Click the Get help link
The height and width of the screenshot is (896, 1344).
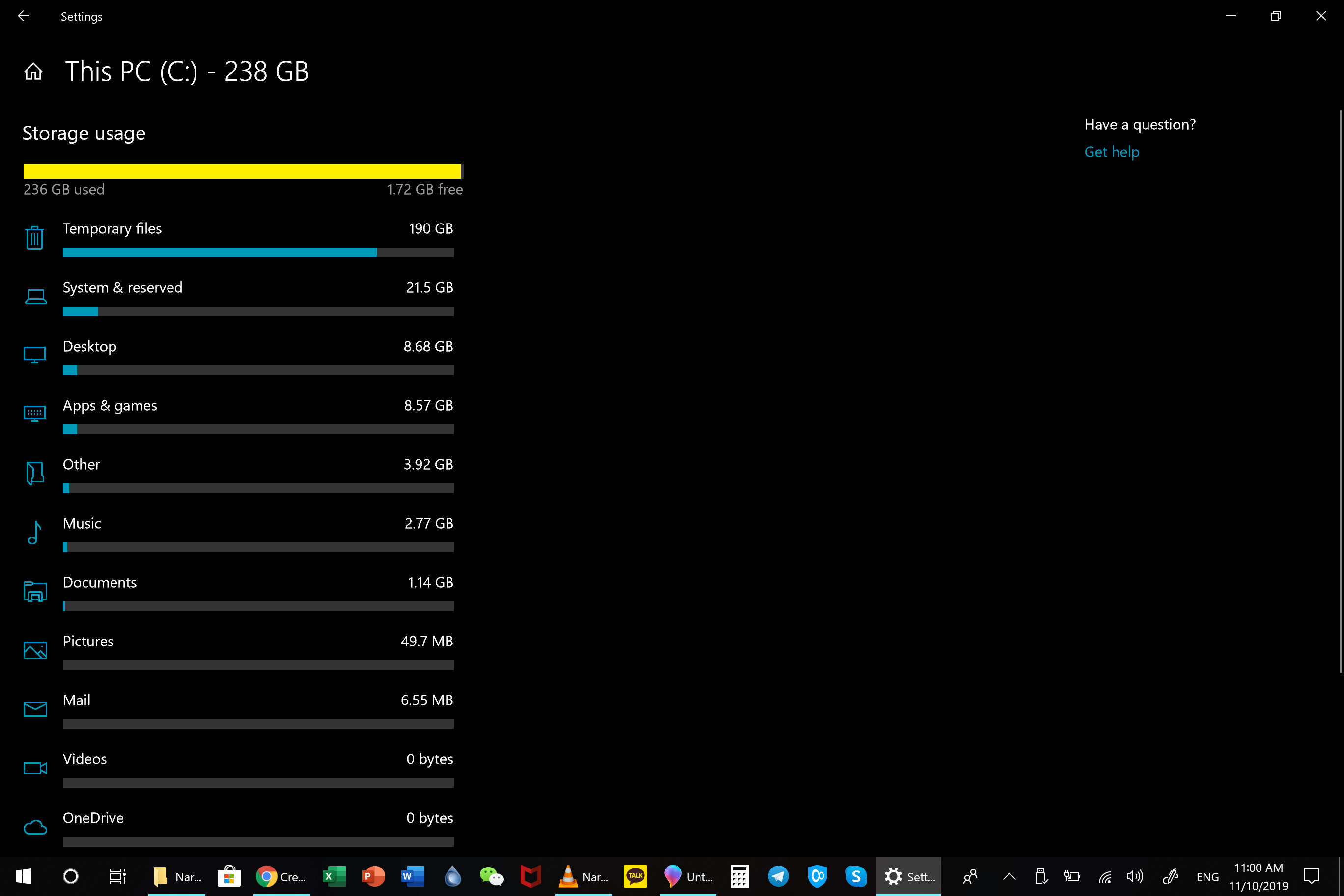[1112, 152]
